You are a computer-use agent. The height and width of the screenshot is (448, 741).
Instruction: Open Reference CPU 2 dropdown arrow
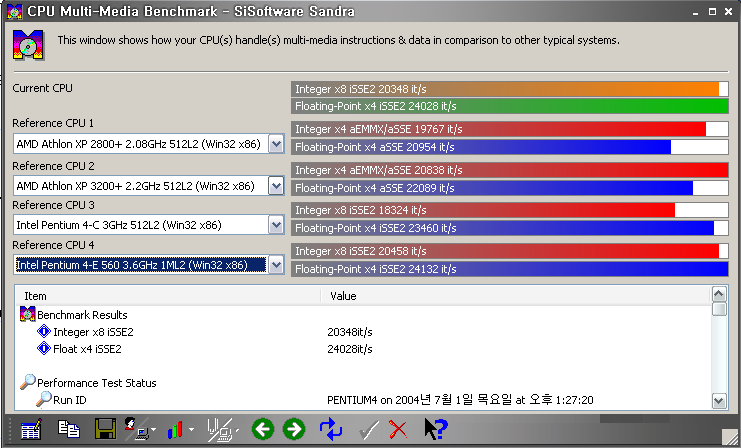(276, 186)
